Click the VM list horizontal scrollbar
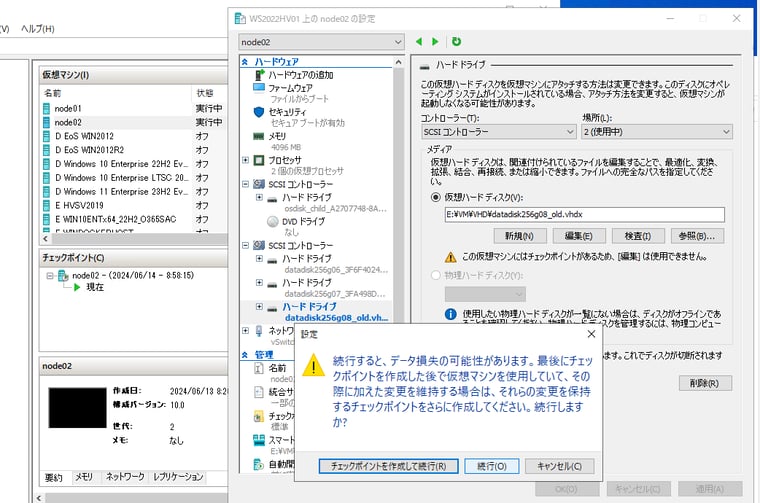Image resolution: width=760 pixels, height=503 pixels. [134, 238]
